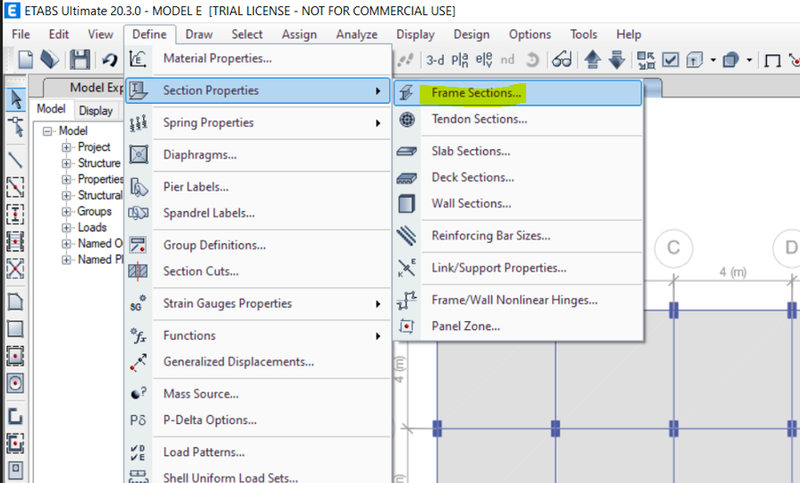Expand the Functions submenu arrow
The image size is (800, 483).
(378, 336)
